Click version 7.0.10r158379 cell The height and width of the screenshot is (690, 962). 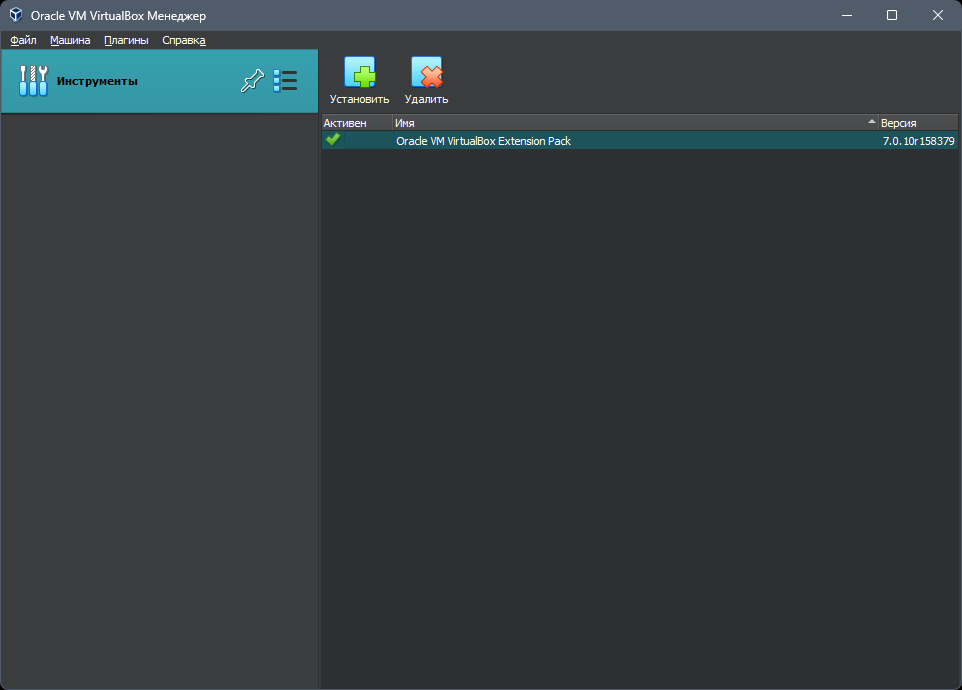(918, 141)
